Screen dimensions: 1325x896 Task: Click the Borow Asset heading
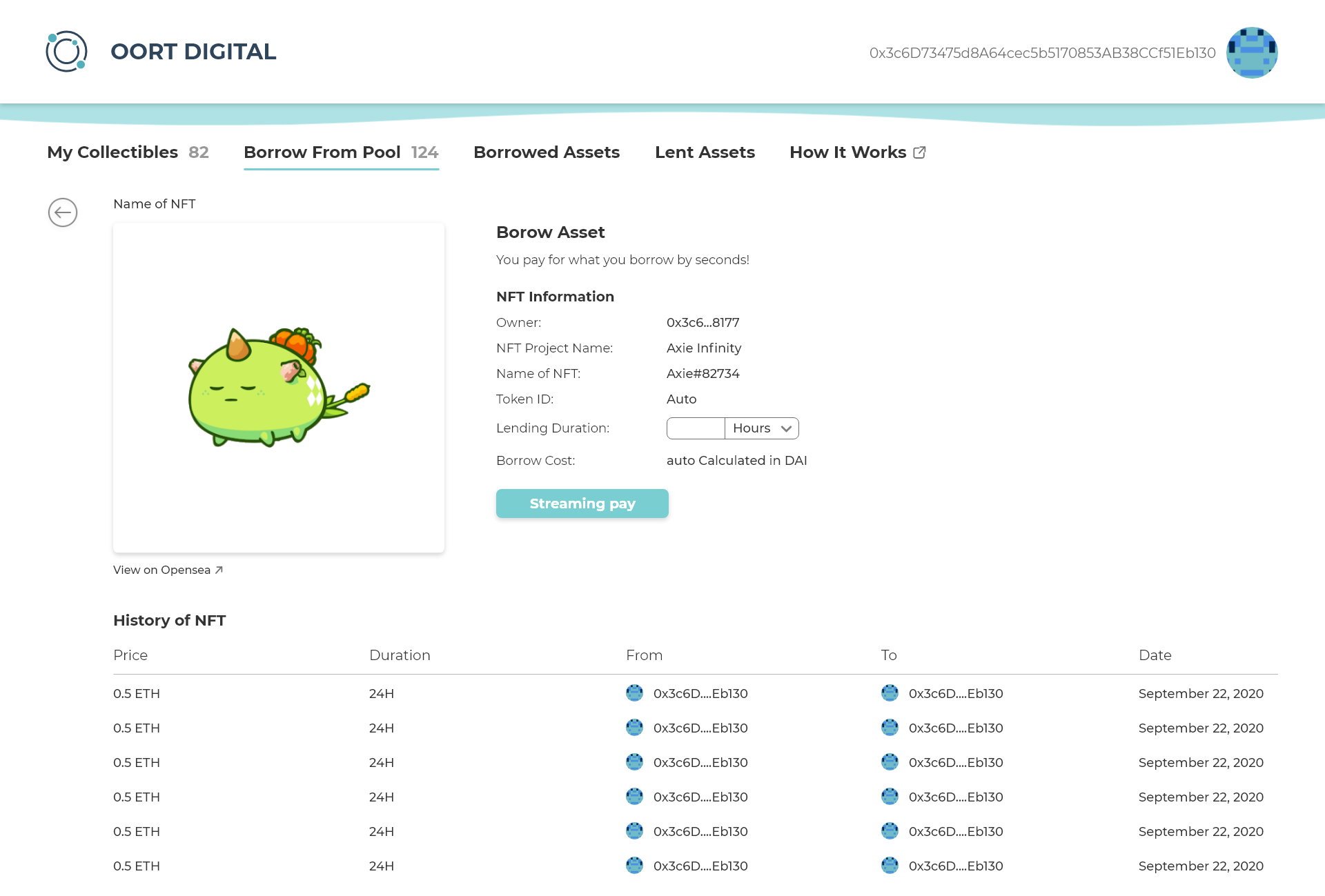[550, 232]
